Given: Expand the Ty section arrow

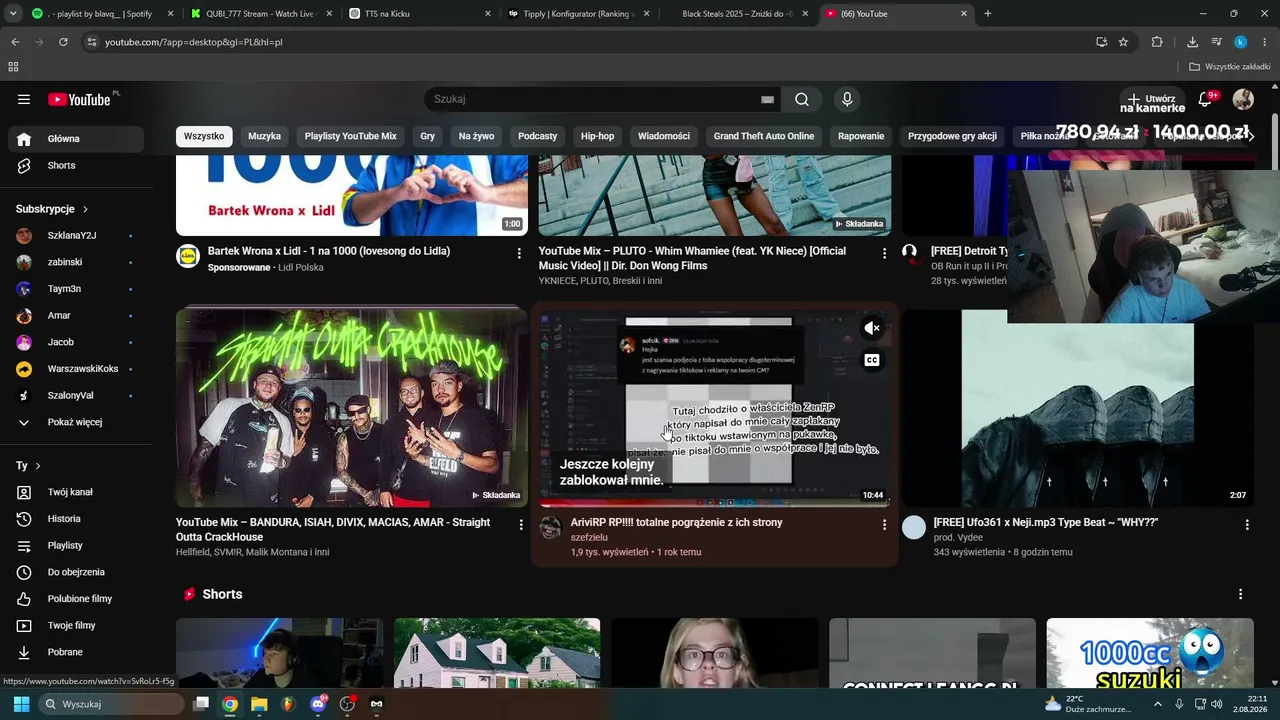Looking at the screenshot, I should point(38,466).
